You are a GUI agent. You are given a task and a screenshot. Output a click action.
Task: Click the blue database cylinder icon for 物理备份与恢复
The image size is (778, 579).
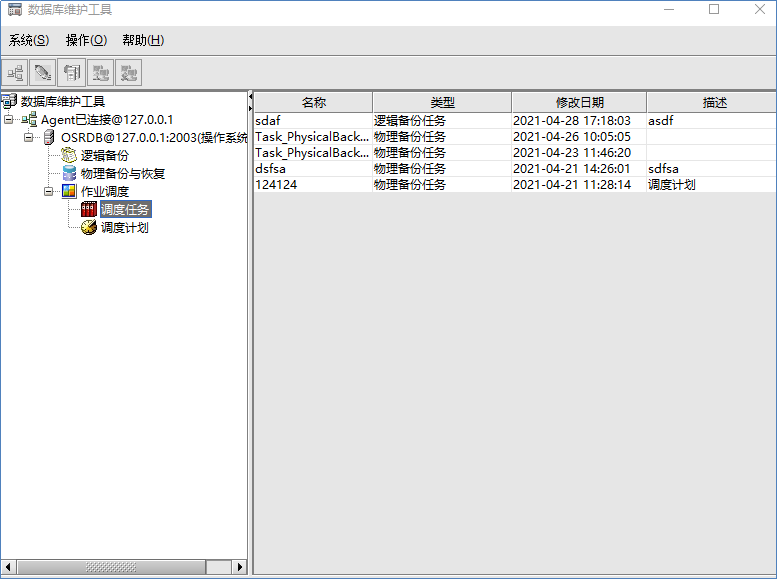pos(69,173)
